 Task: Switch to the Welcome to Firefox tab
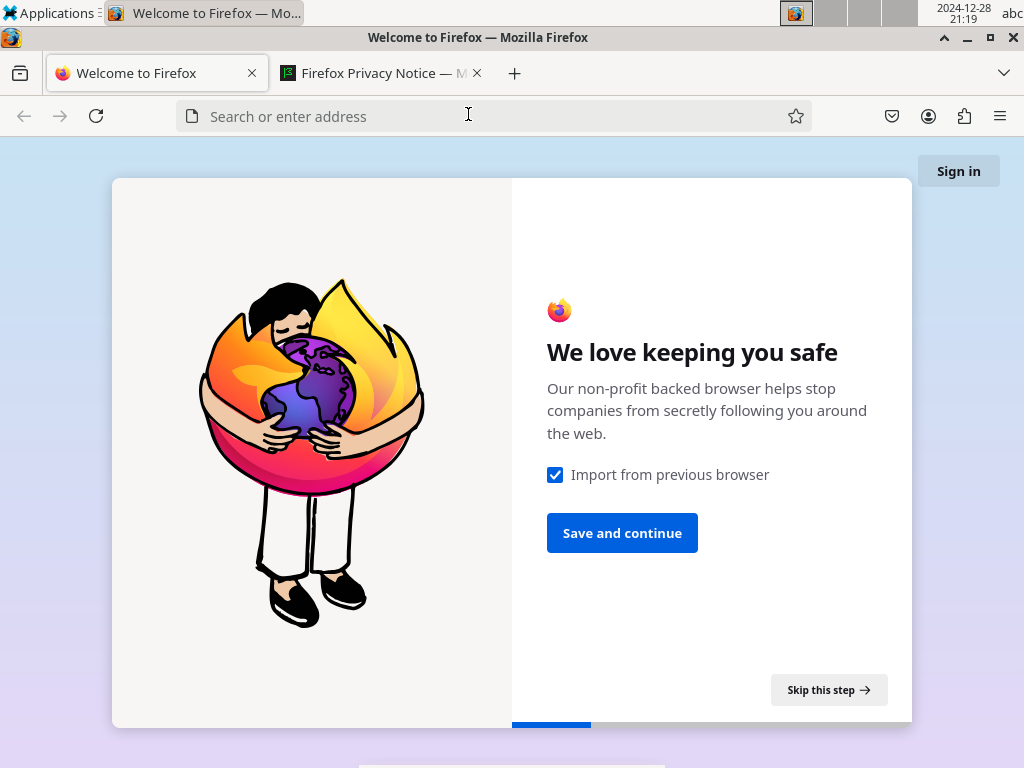click(157, 73)
